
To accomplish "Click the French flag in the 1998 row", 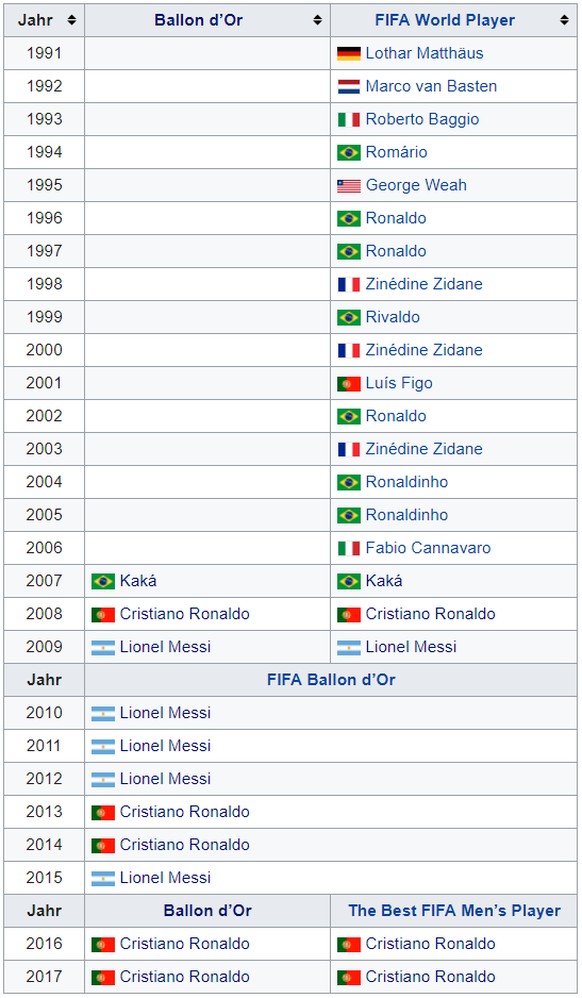I will click(348, 285).
